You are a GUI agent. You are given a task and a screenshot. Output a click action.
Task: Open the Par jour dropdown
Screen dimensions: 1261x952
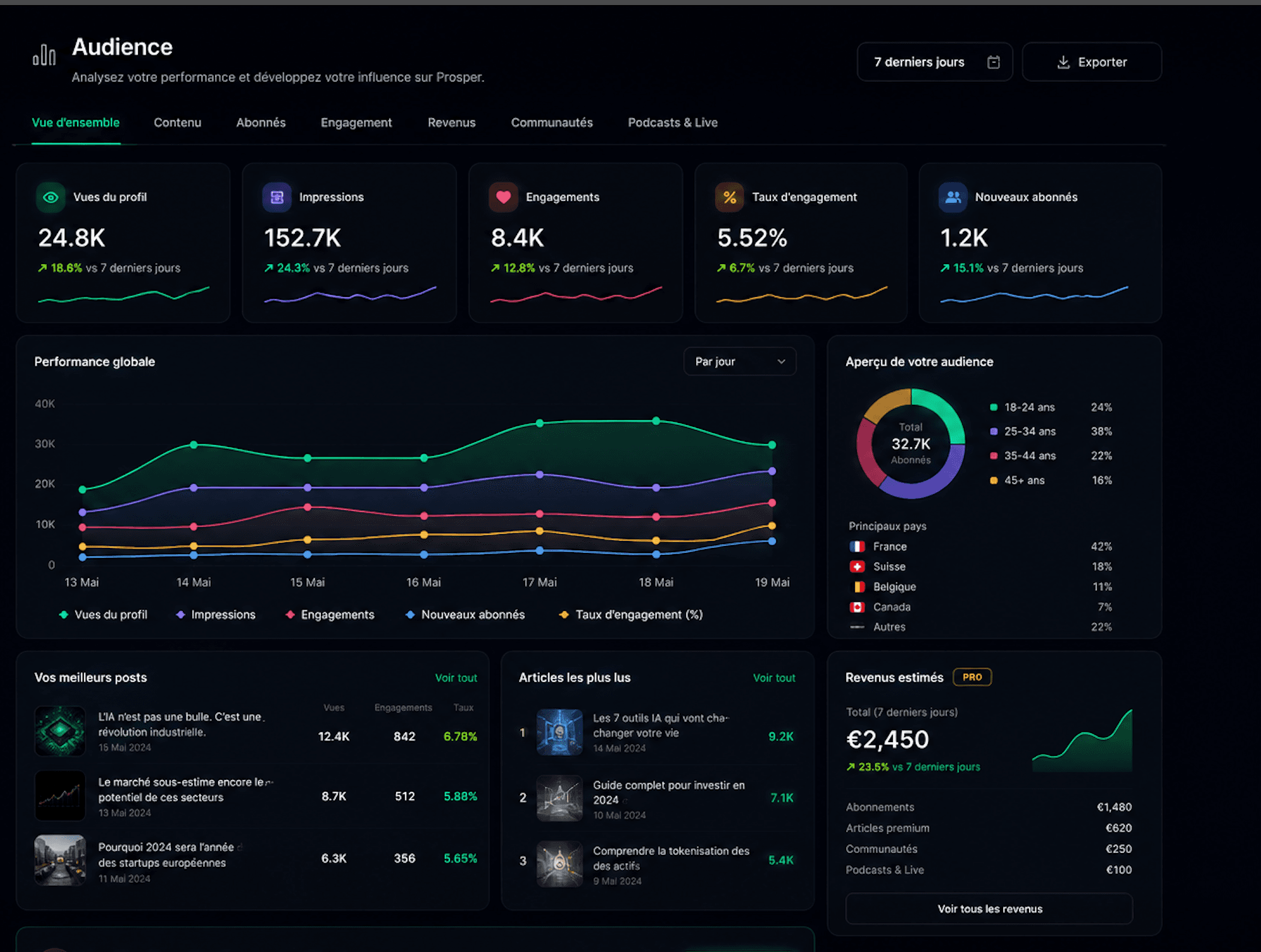point(740,362)
